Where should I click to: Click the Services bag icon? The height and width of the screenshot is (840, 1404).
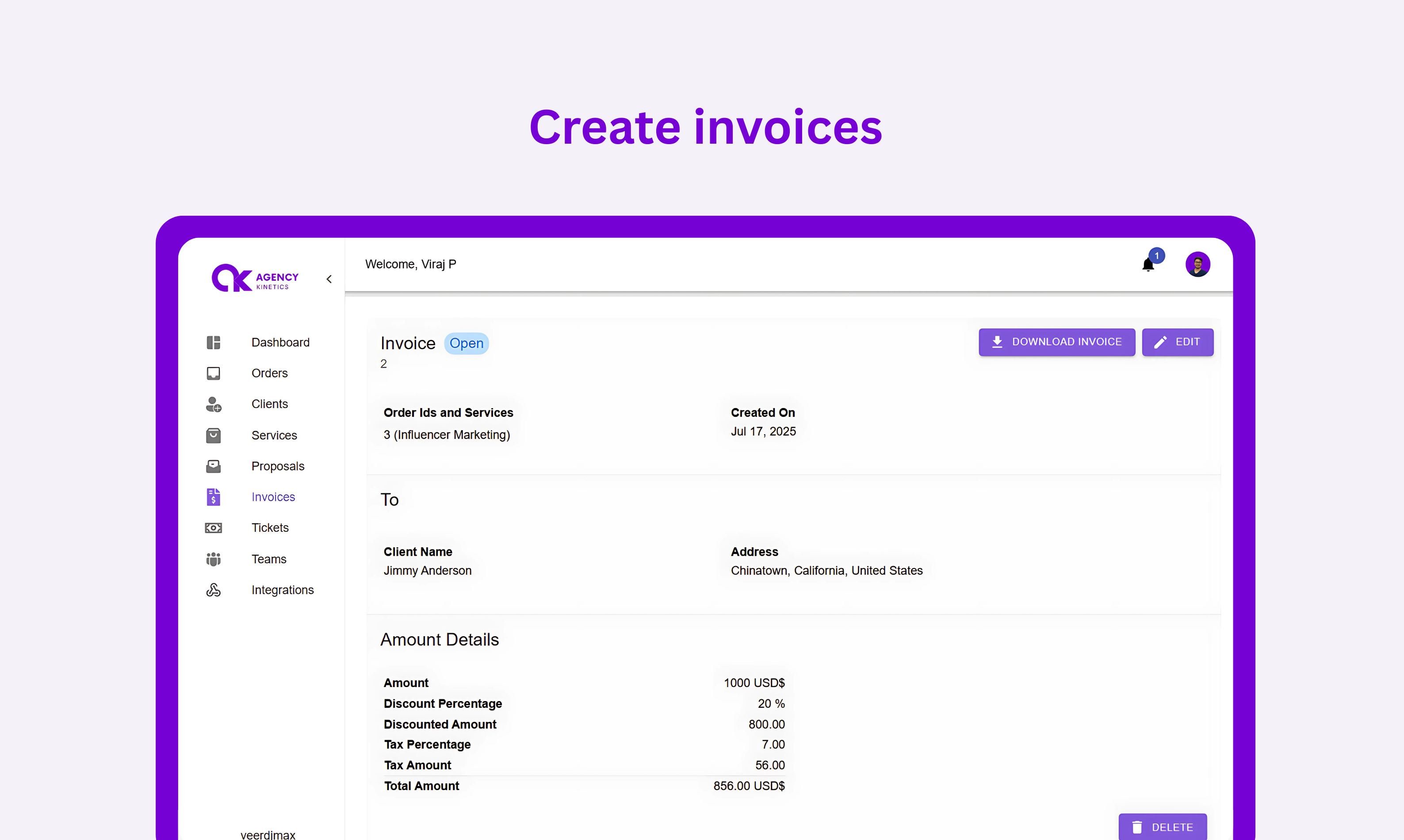point(214,435)
